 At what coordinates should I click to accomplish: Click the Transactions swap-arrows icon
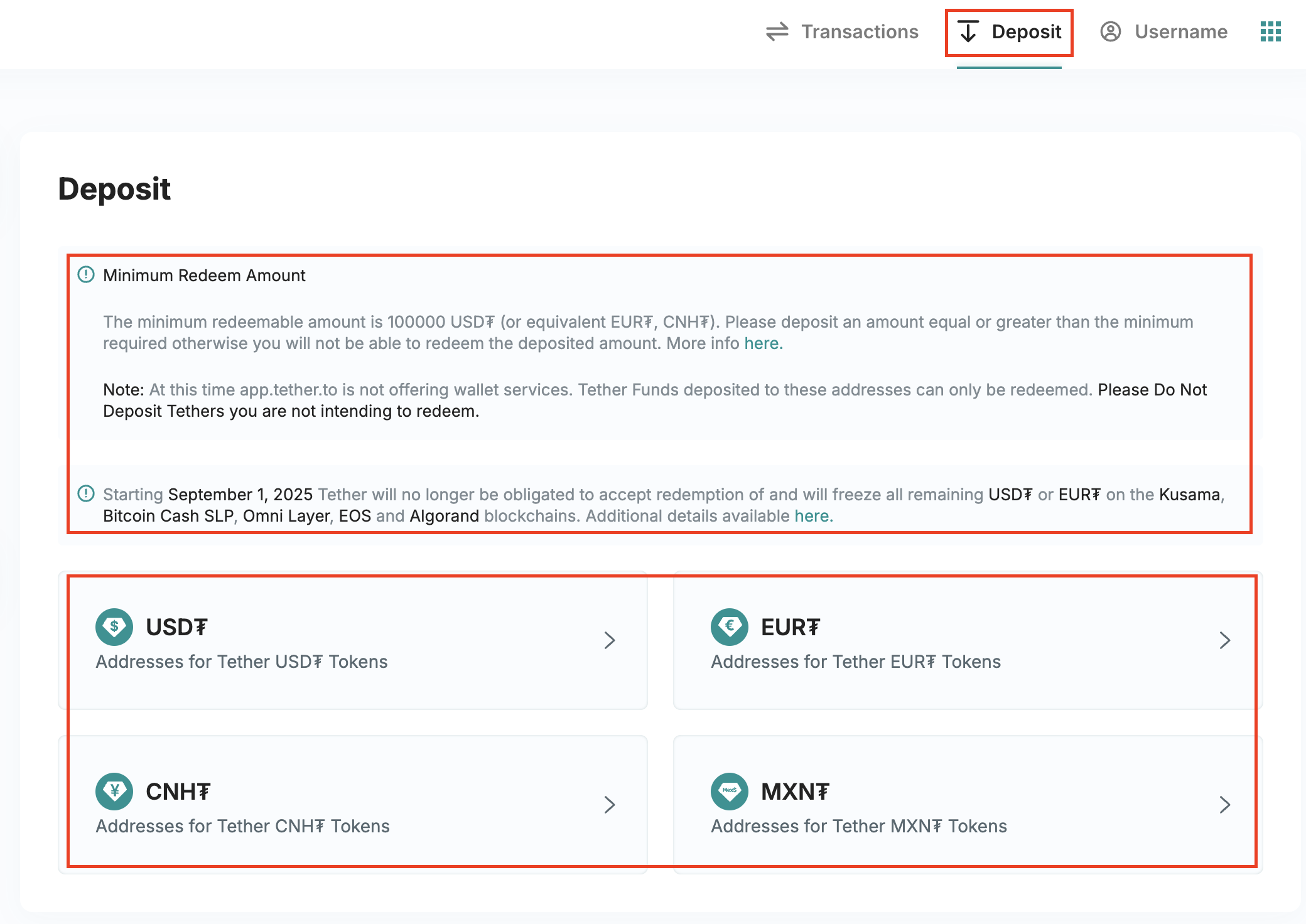777,31
